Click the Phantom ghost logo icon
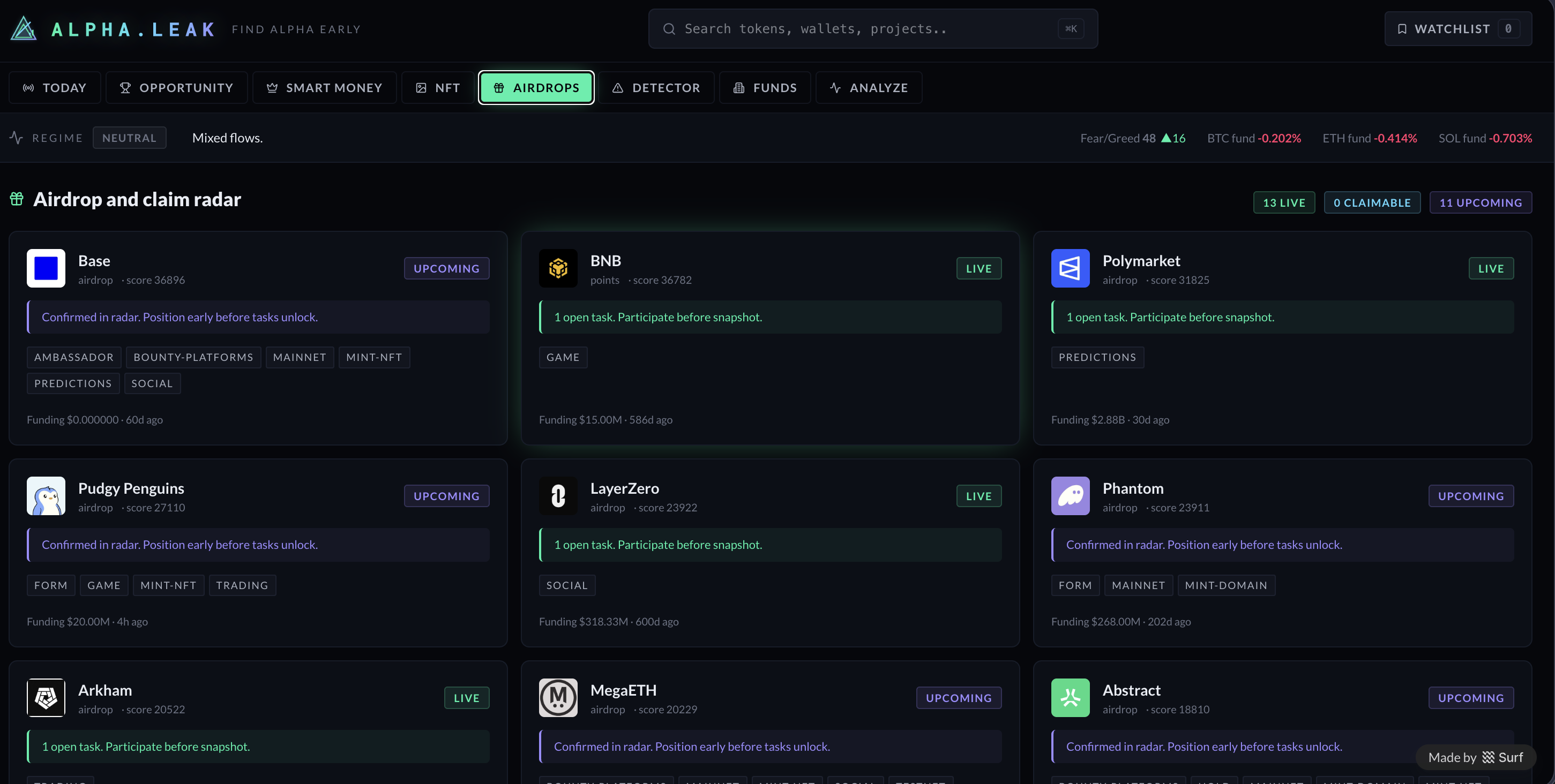Viewport: 1555px width, 784px height. click(1070, 496)
